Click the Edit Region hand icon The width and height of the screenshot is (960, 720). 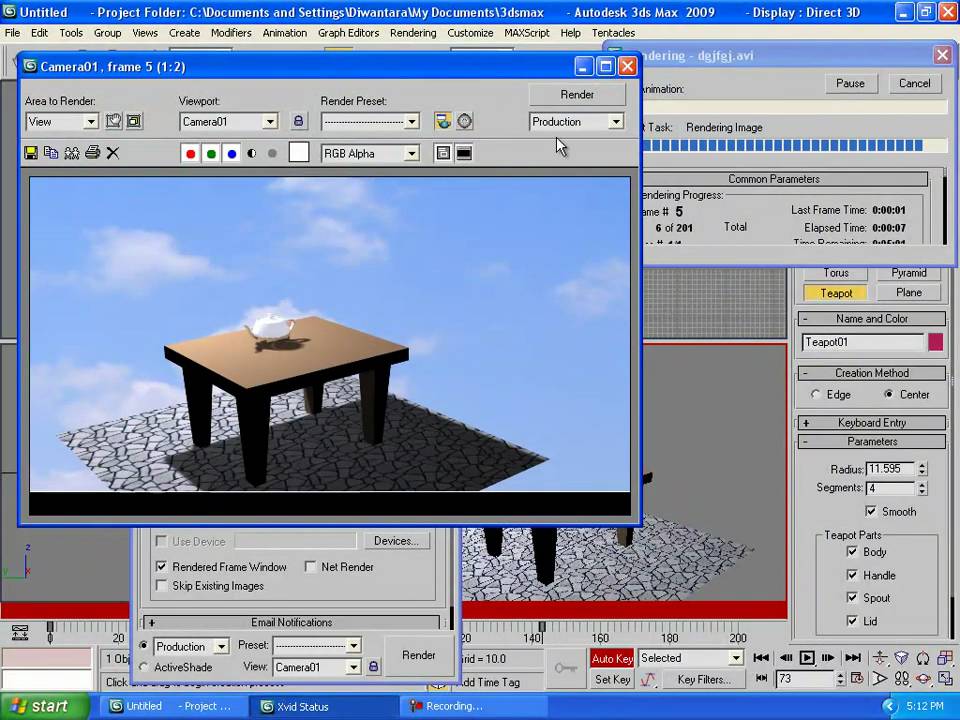point(113,121)
